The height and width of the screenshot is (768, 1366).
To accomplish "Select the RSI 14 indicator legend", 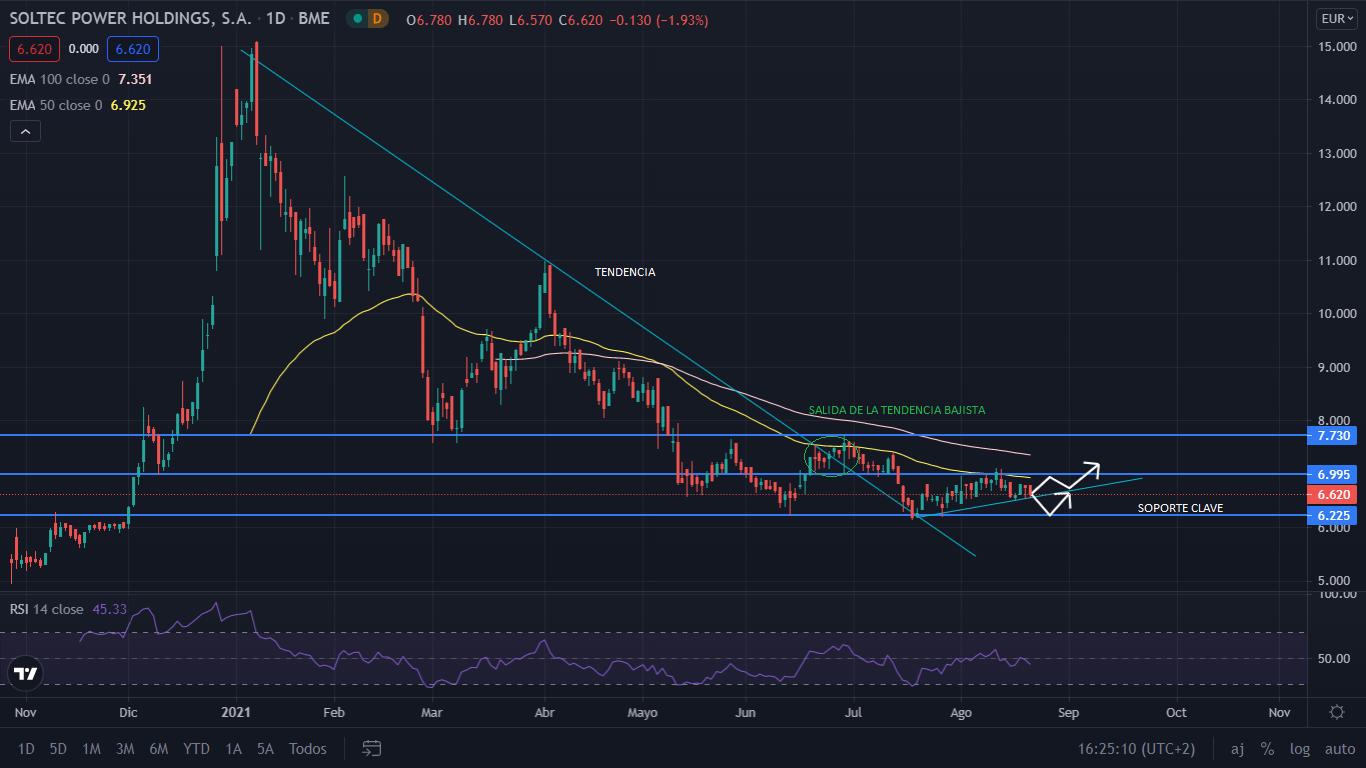I will coord(47,609).
